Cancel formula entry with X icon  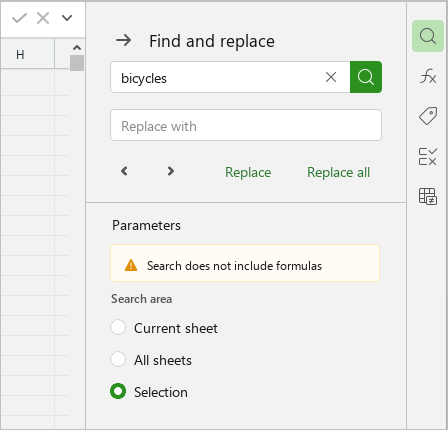pos(43,18)
